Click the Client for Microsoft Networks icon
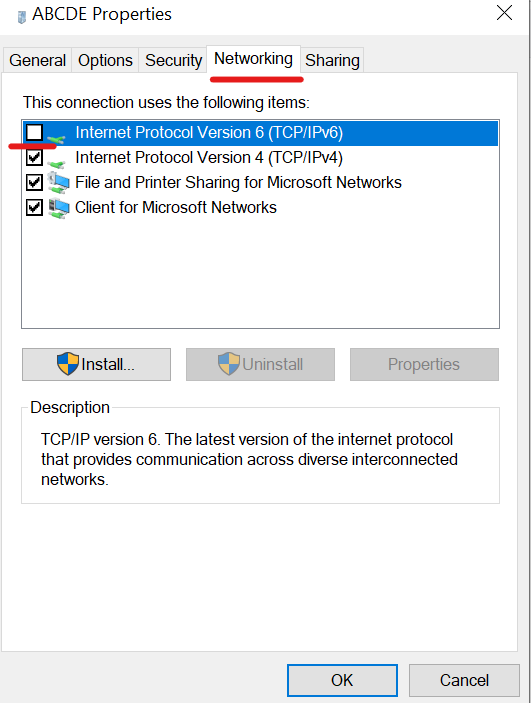Viewport: 531px width, 703px height. (58, 208)
